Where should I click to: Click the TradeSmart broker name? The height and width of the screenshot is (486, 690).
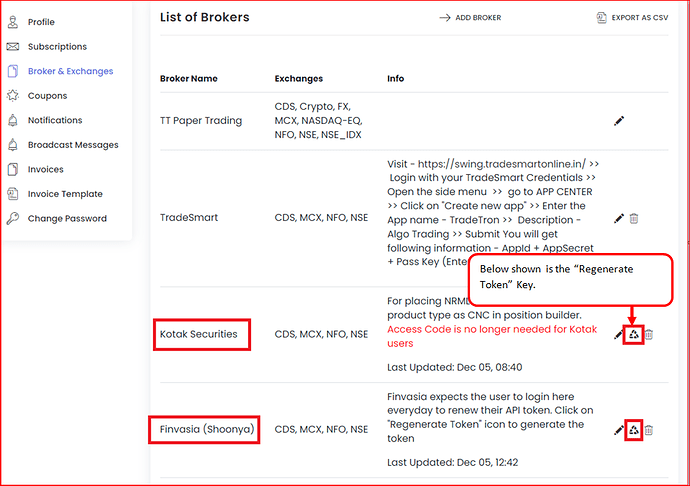[x=189, y=217]
